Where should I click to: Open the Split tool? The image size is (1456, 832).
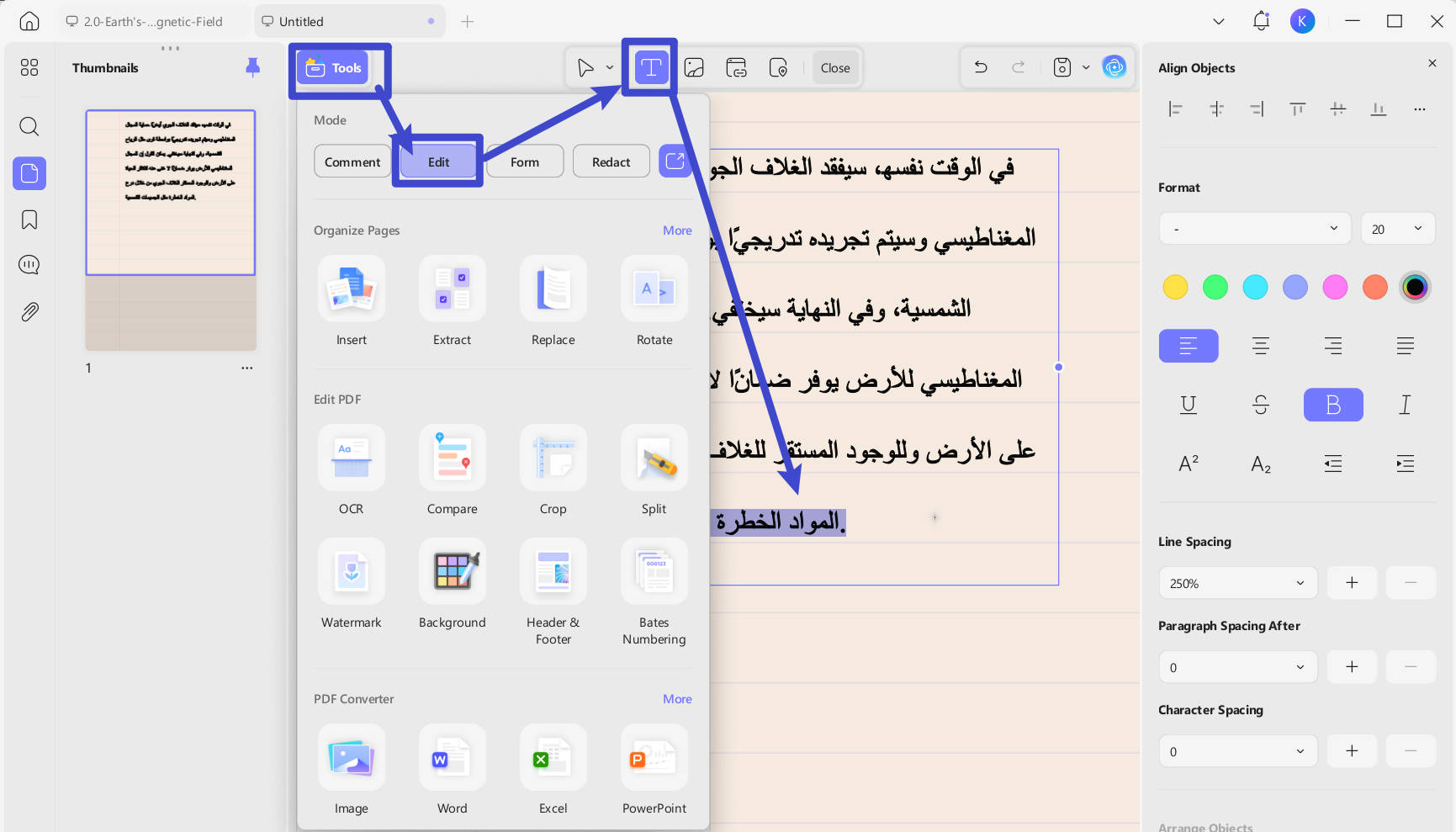coord(654,471)
